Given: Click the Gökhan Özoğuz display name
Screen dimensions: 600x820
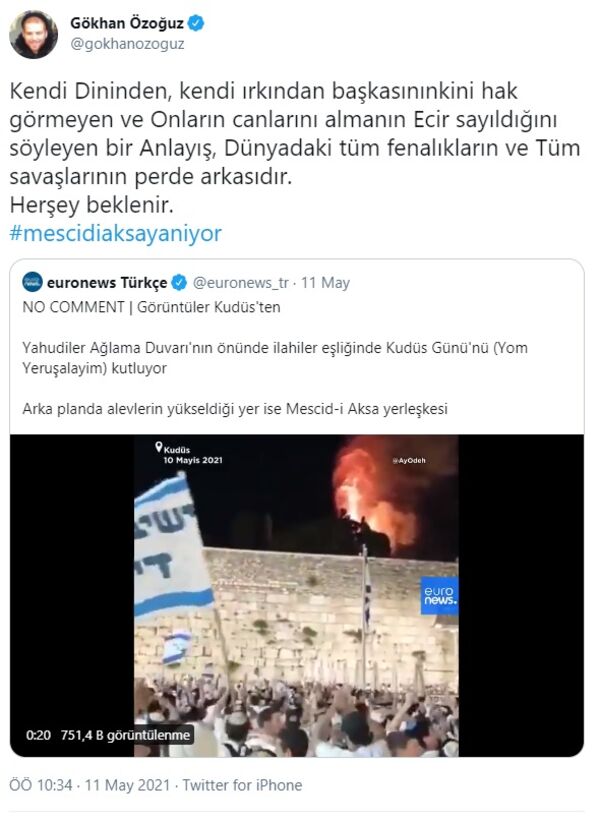Looking at the screenshot, I should click(127, 24).
